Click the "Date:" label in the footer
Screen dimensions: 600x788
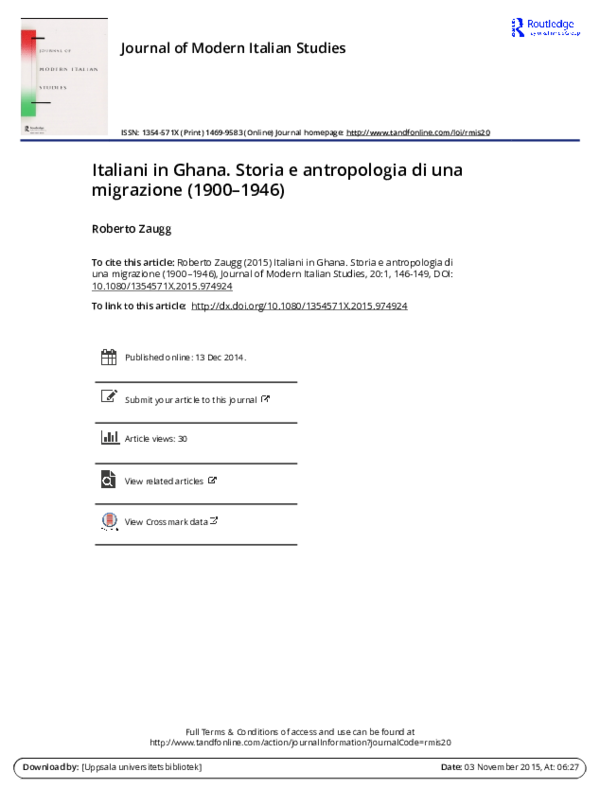[451, 767]
